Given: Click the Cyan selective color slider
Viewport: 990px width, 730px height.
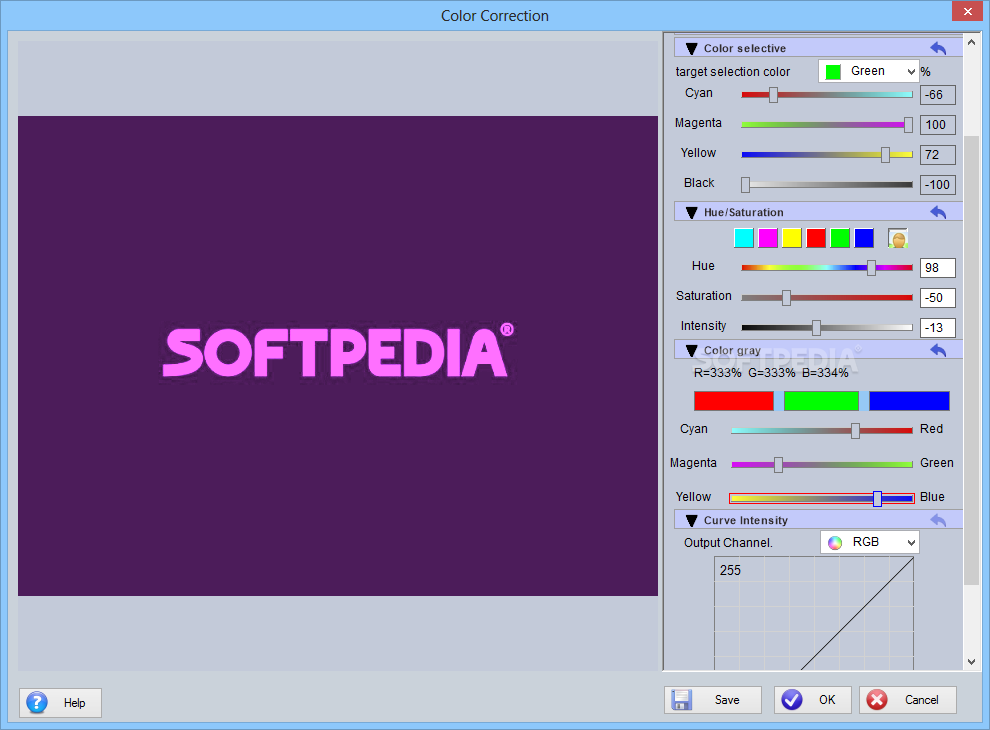Looking at the screenshot, I should (827, 95).
